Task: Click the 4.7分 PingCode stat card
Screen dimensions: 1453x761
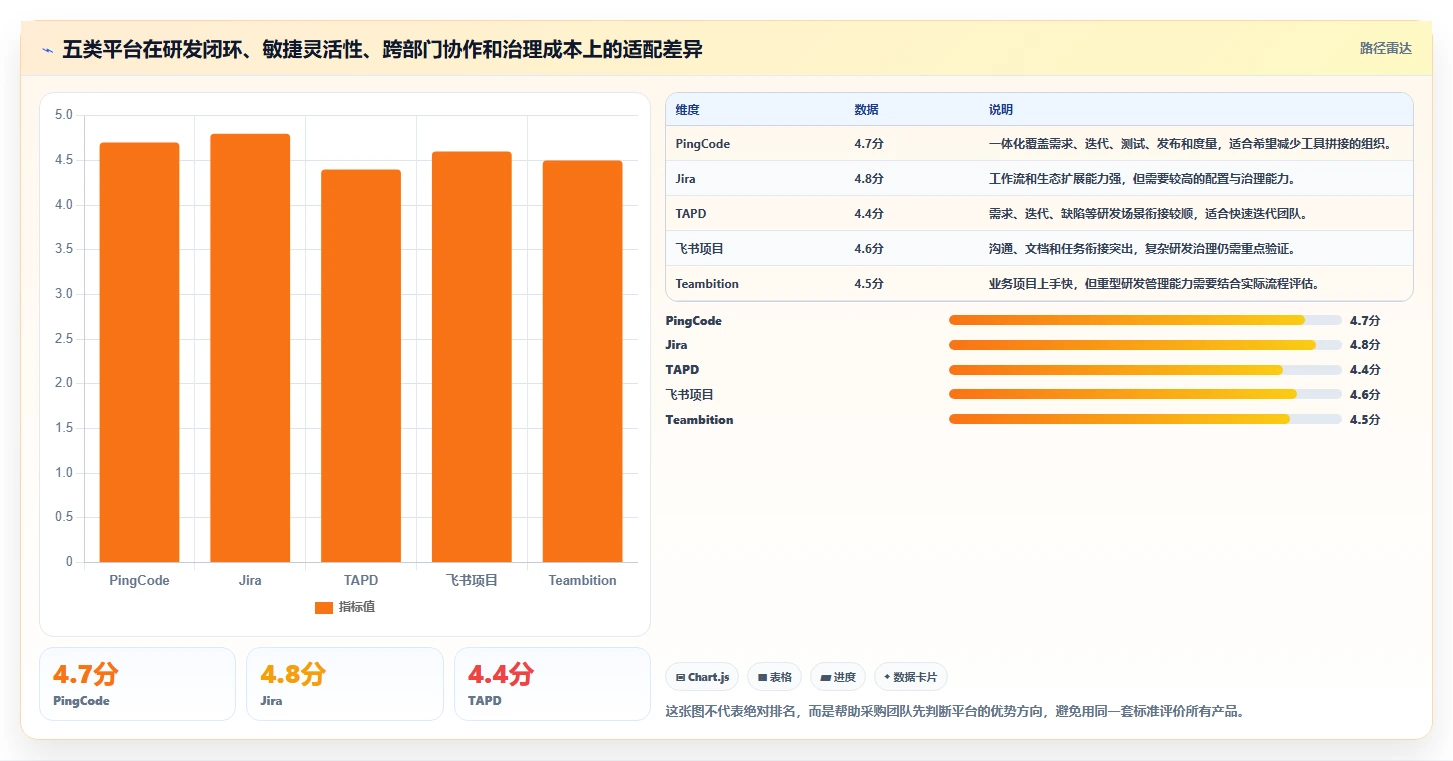Action: click(137, 684)
